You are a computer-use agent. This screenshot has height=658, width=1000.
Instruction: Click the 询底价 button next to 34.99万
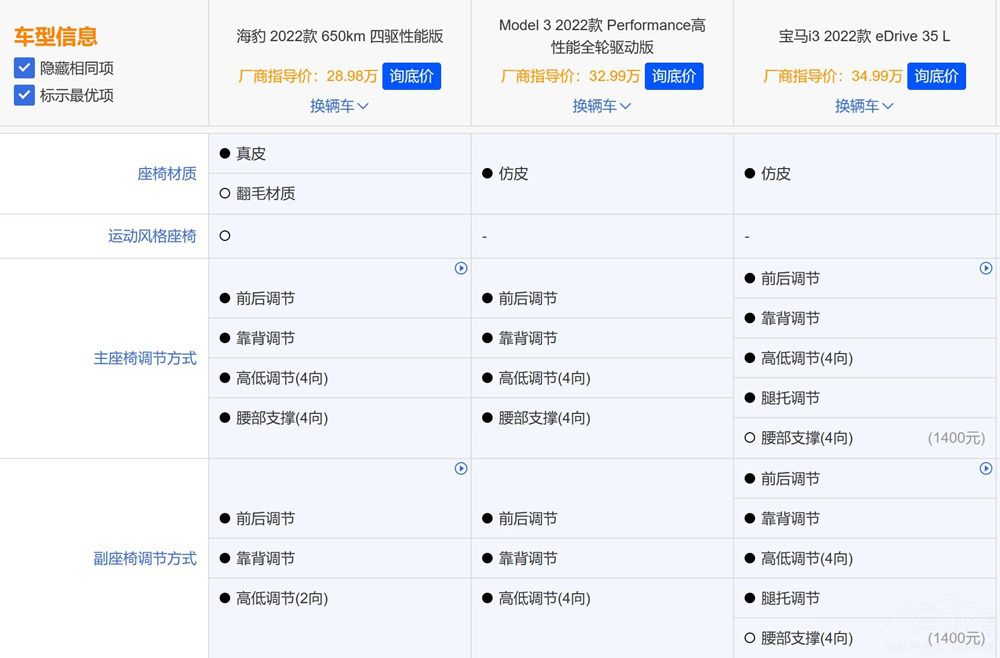(x=936, y=76)
